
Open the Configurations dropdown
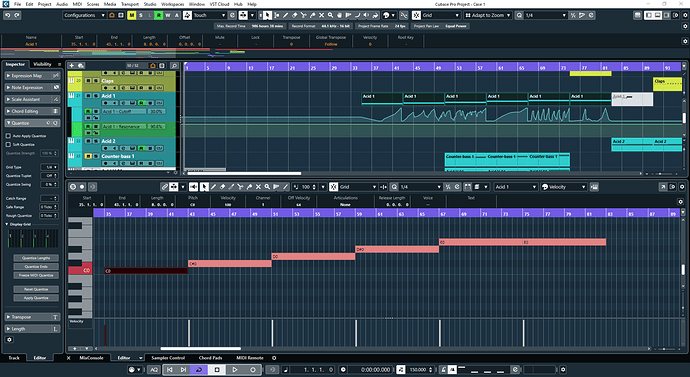(84, 15)
